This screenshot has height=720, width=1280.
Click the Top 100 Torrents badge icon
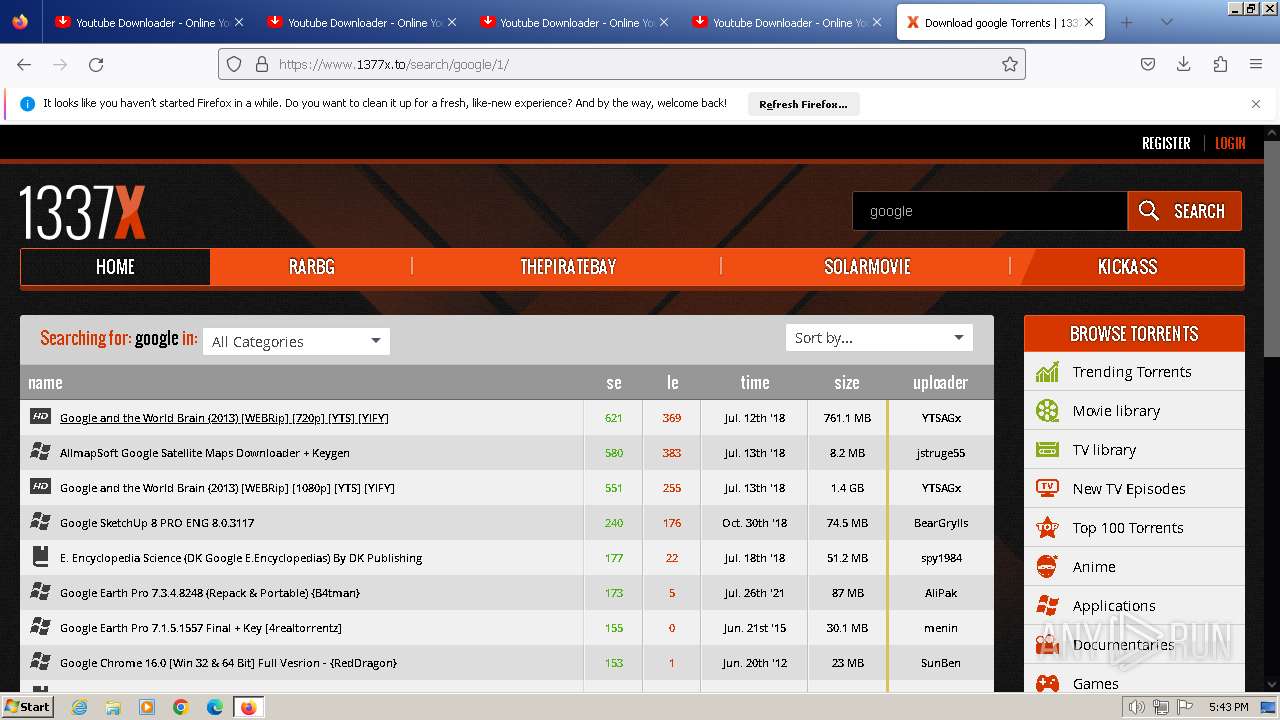coord(1047,527)
